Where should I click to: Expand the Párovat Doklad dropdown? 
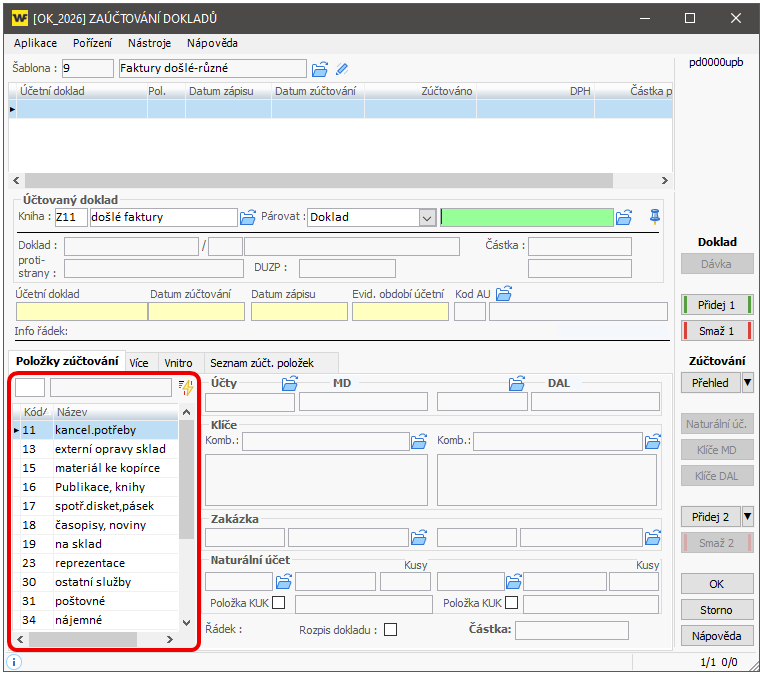[x=427, y=218]
